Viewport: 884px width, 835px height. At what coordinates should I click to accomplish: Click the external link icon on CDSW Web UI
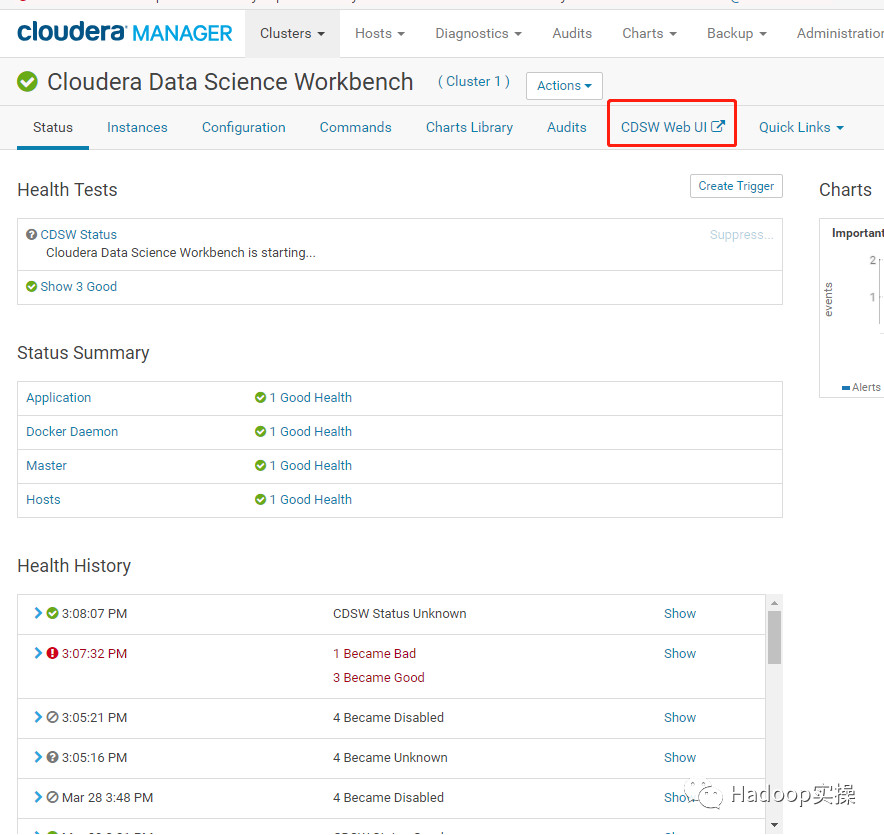click(718, 126)
